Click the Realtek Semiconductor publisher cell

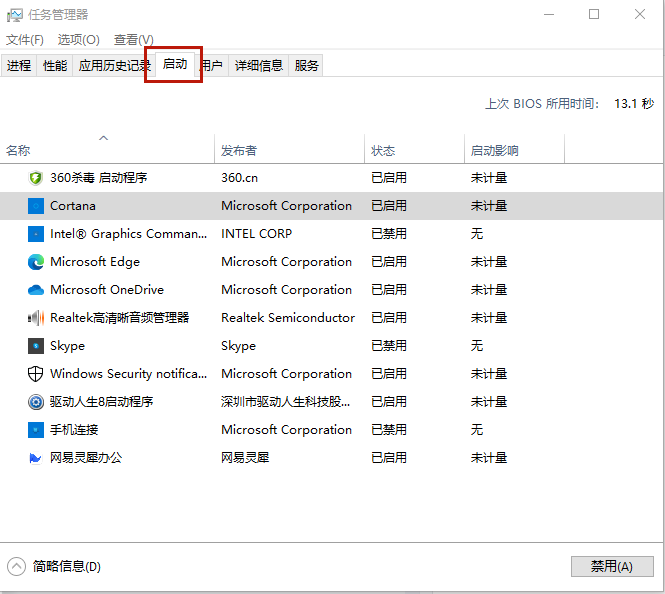pyautogui.click(x=288, y=318)
